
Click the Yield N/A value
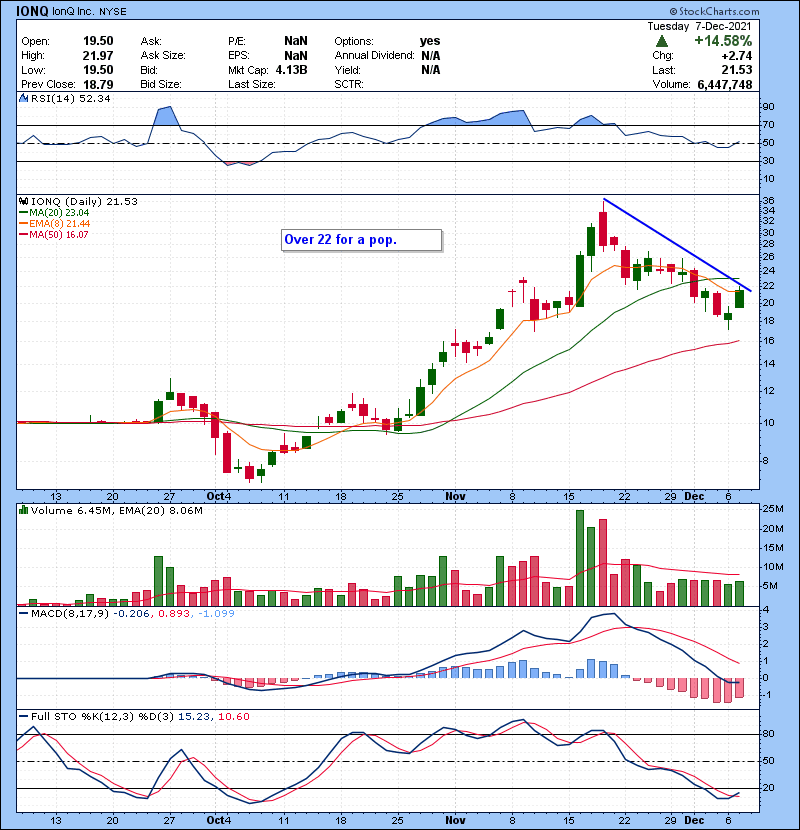pyautogui.click(x=430, y=70)
